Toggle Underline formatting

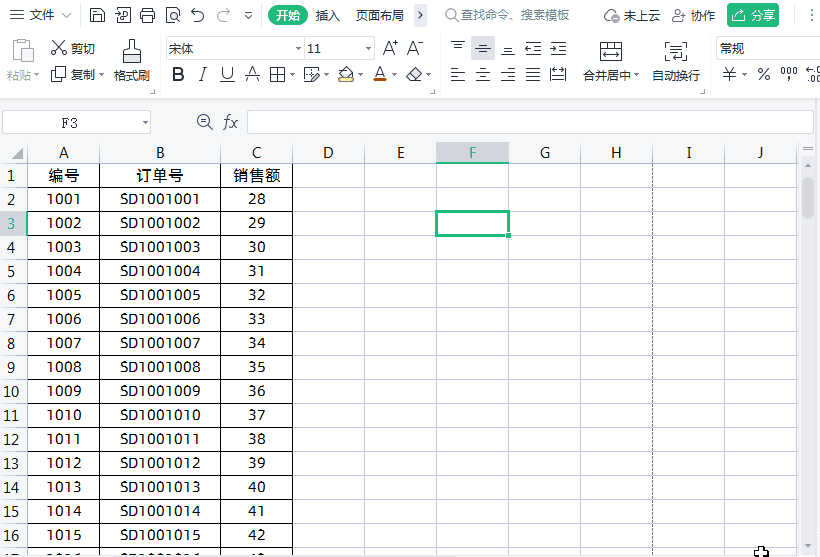coord(227,75)
